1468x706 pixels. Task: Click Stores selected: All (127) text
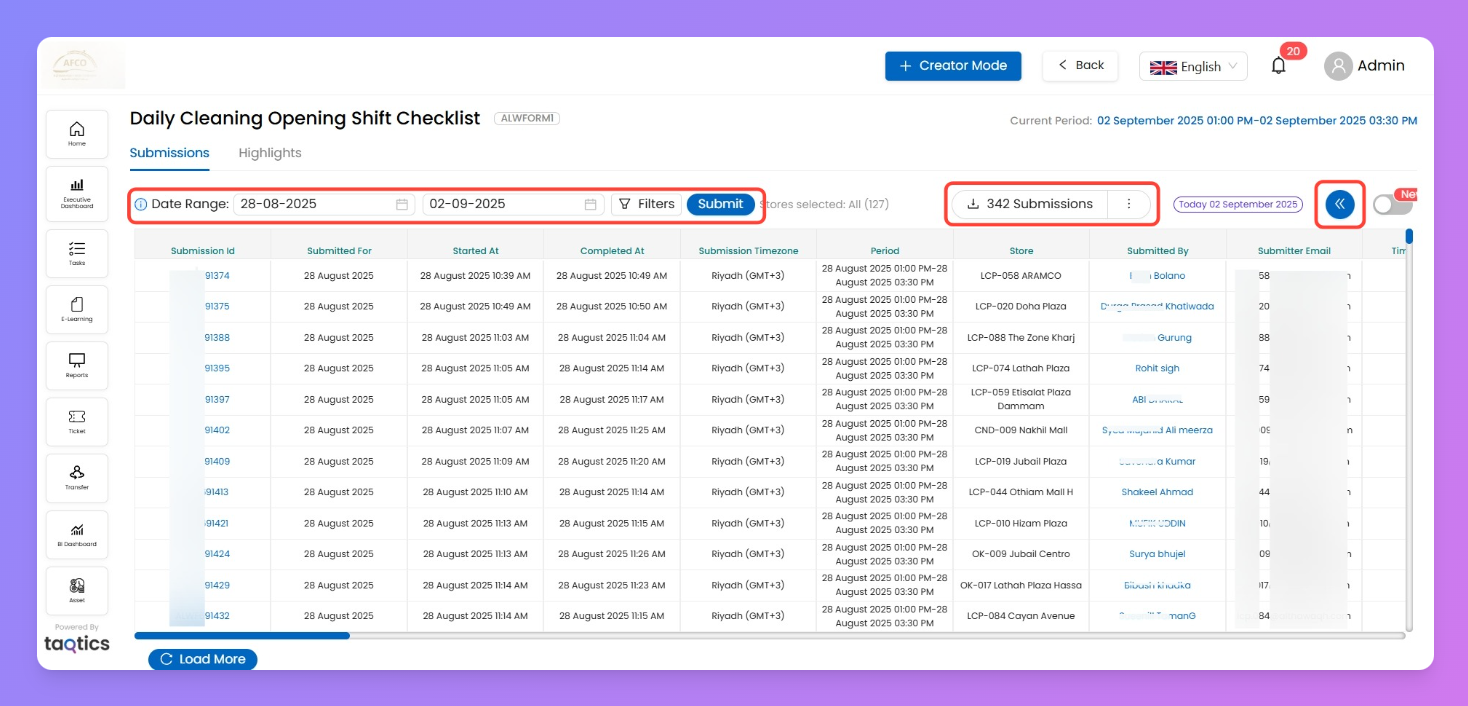[x=824, y=204]
